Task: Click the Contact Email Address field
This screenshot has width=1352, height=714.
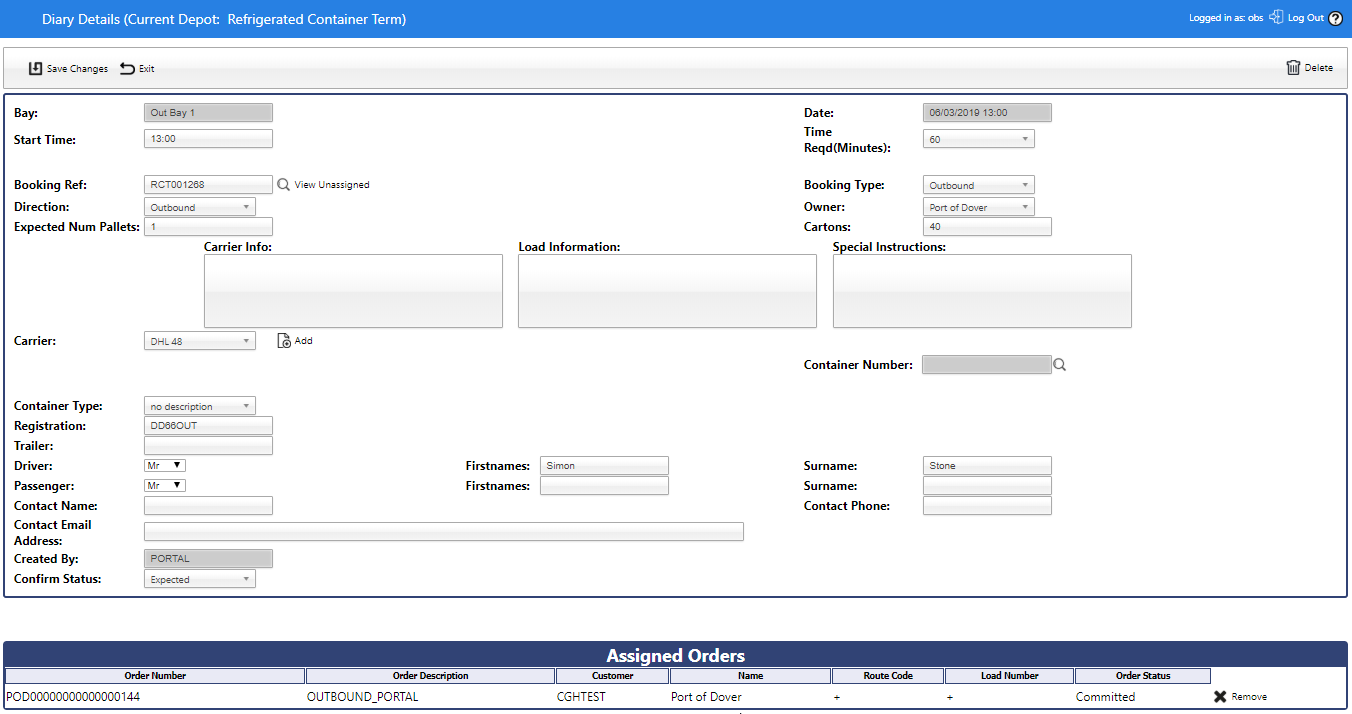Action: 443,532
